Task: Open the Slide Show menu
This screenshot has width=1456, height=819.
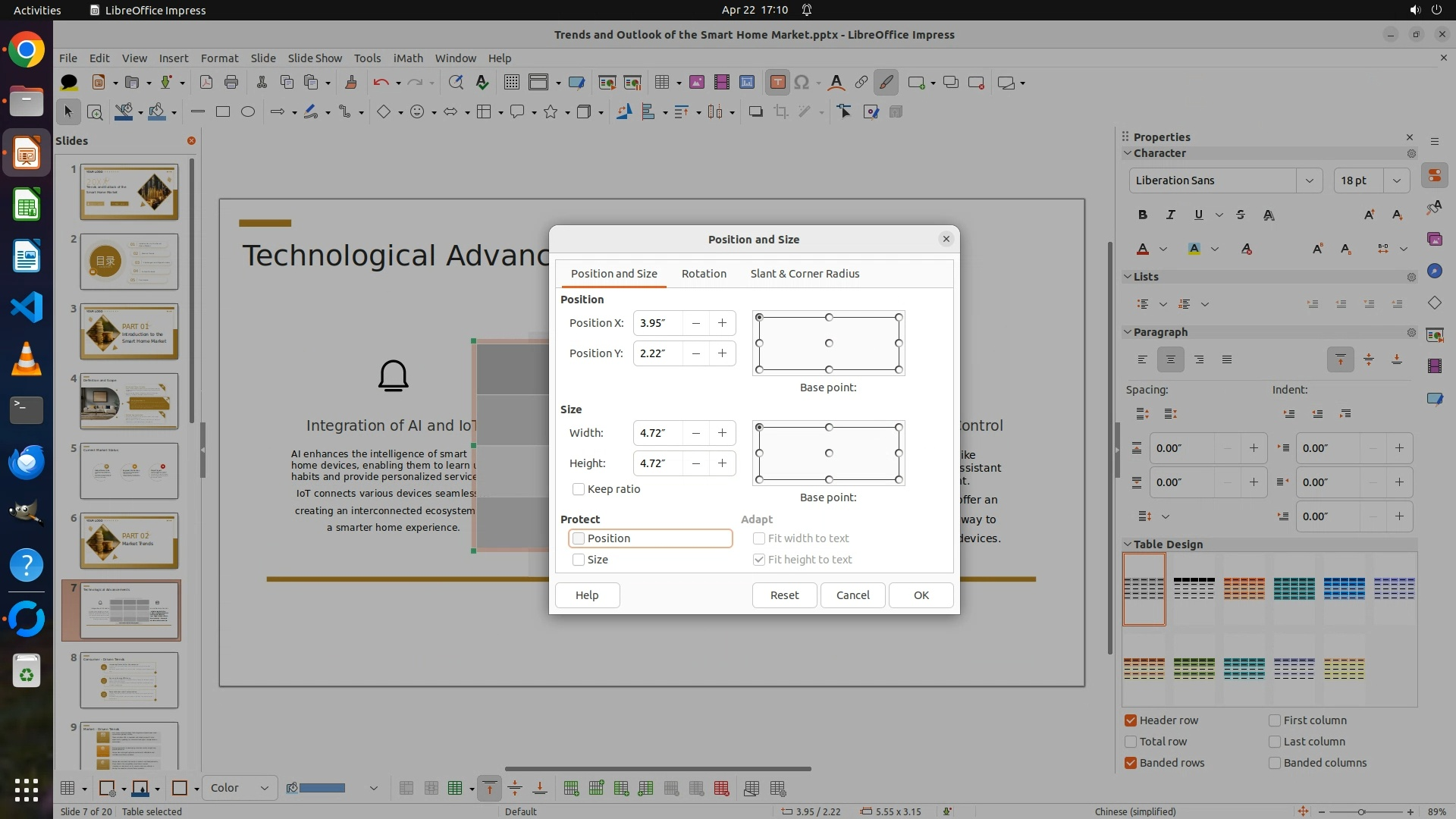Action: pos(315,58)
